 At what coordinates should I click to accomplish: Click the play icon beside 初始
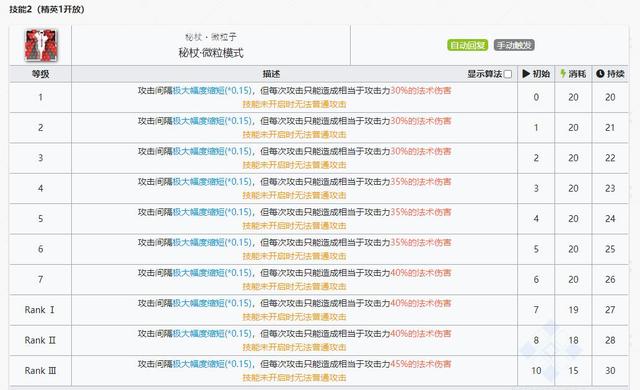tap(526, 74)
